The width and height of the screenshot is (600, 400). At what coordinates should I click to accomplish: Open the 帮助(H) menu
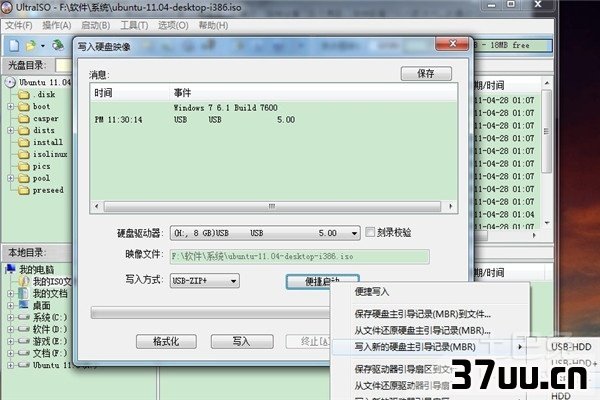[x=213, y=26]
